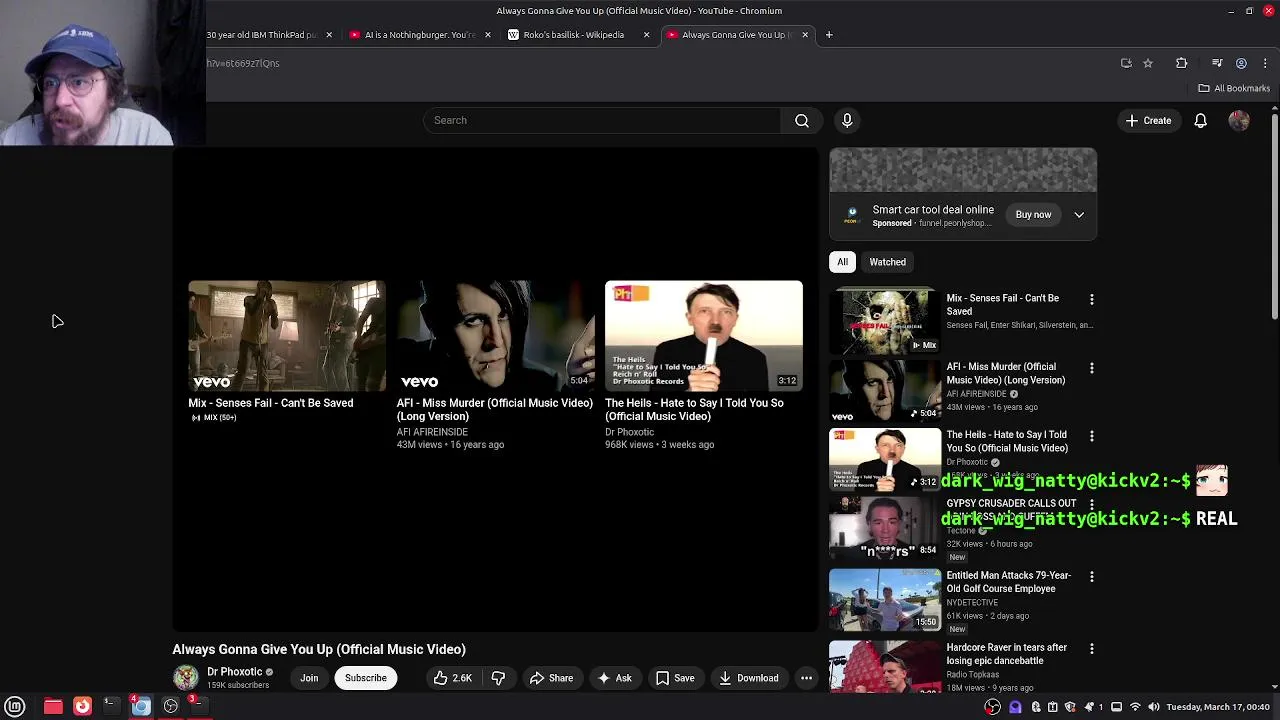
Task: Install this page as an app icon
Action: point(1126,63)
